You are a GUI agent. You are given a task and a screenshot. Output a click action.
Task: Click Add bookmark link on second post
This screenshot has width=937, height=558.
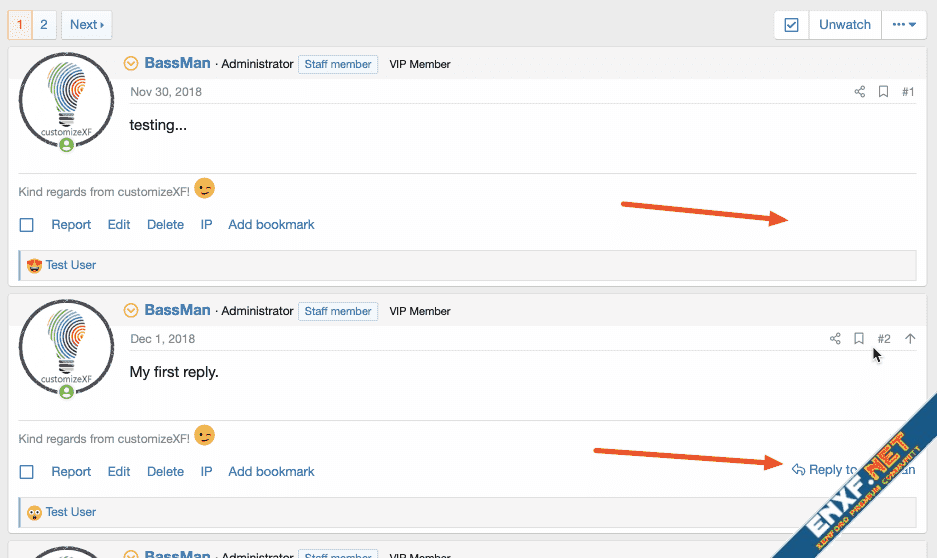(x=271, y=472)
